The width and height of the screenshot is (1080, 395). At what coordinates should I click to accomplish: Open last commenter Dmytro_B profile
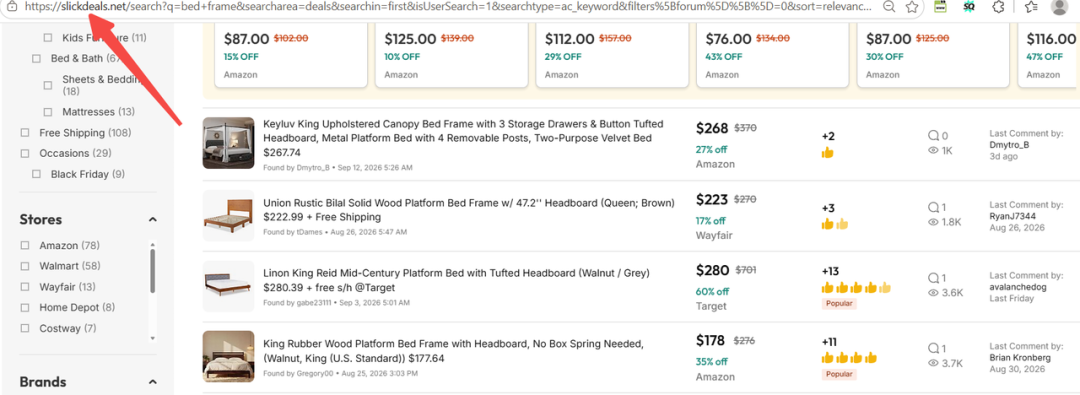tap(1009, 145)
